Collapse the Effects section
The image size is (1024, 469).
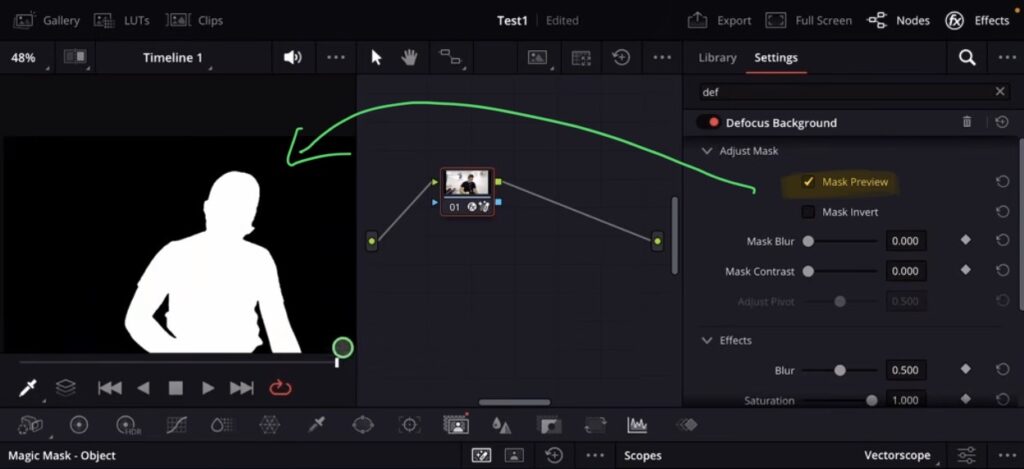tap(707, 340)
